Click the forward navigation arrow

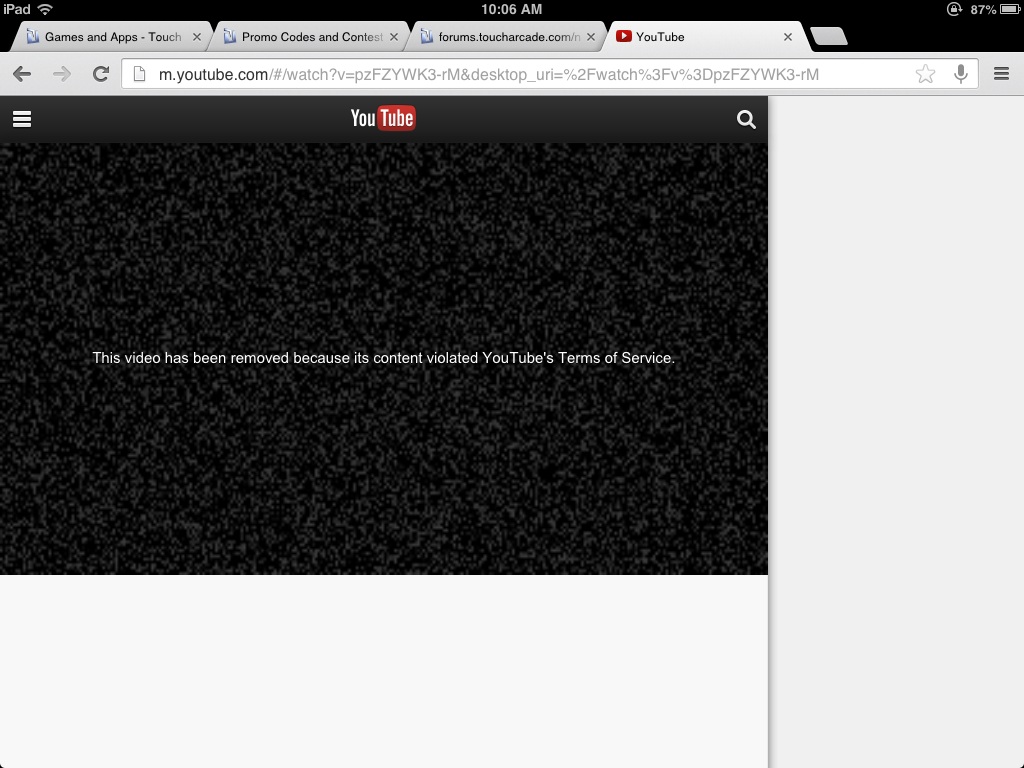[62, 74]
